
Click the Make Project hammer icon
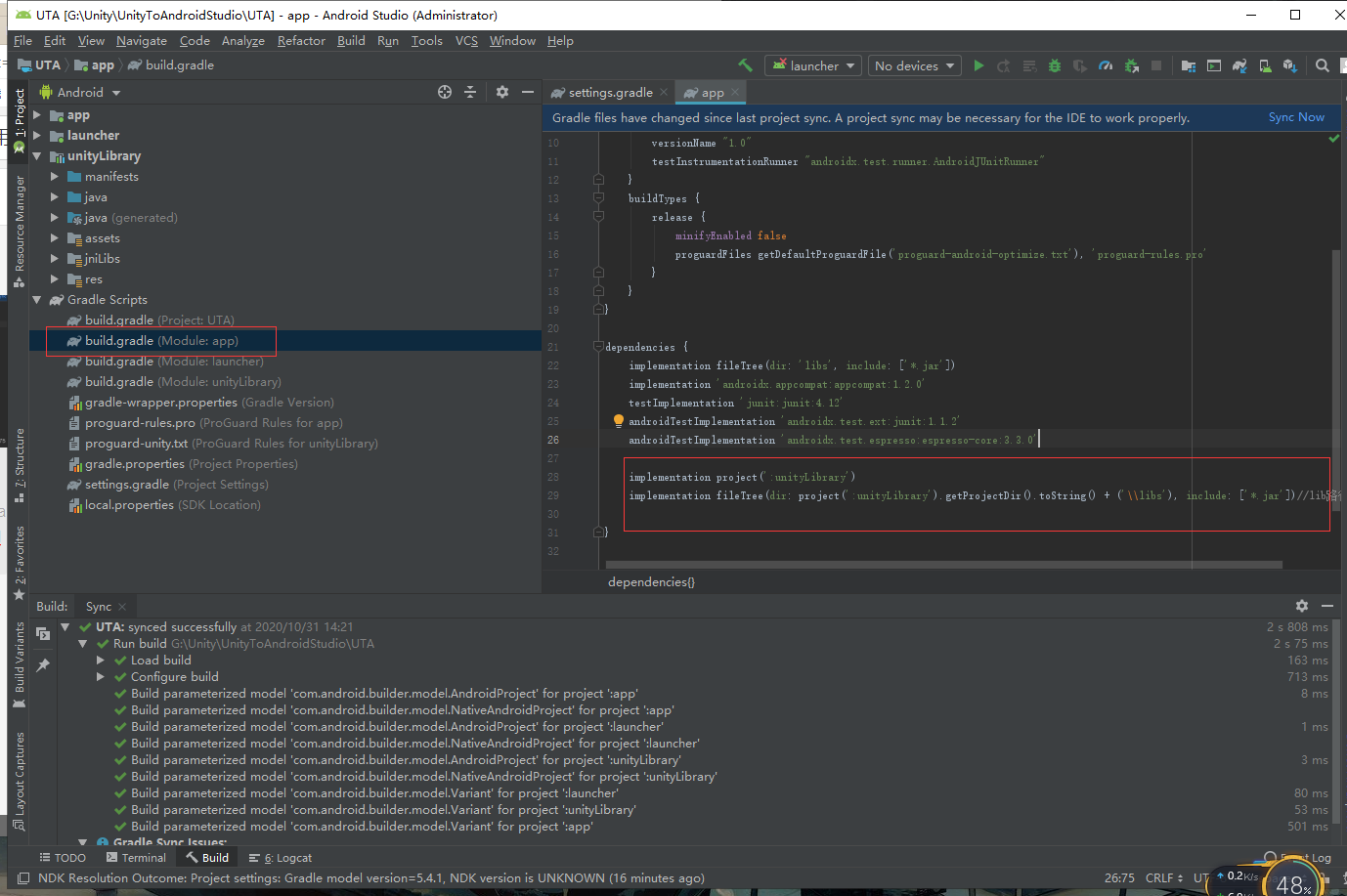click(745, 65)
